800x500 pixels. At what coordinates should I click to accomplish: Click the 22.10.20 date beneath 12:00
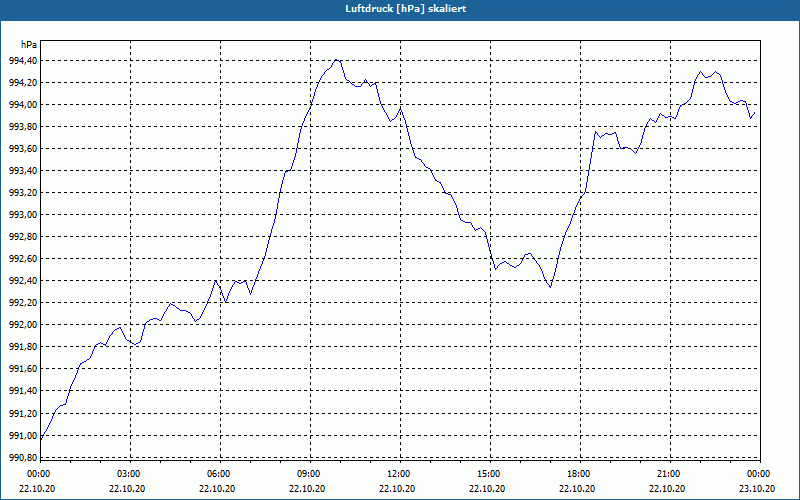(397, 488)
